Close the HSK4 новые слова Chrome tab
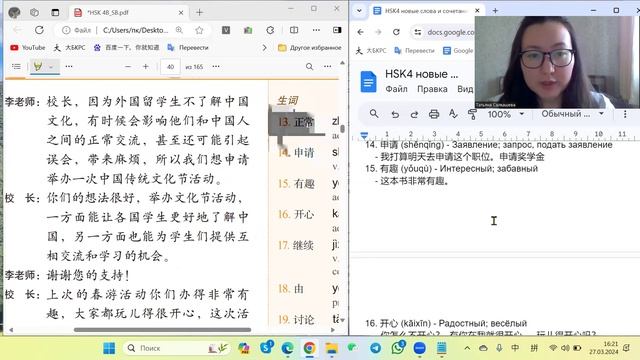Viewport: 640px width, 360px height. 477,11
